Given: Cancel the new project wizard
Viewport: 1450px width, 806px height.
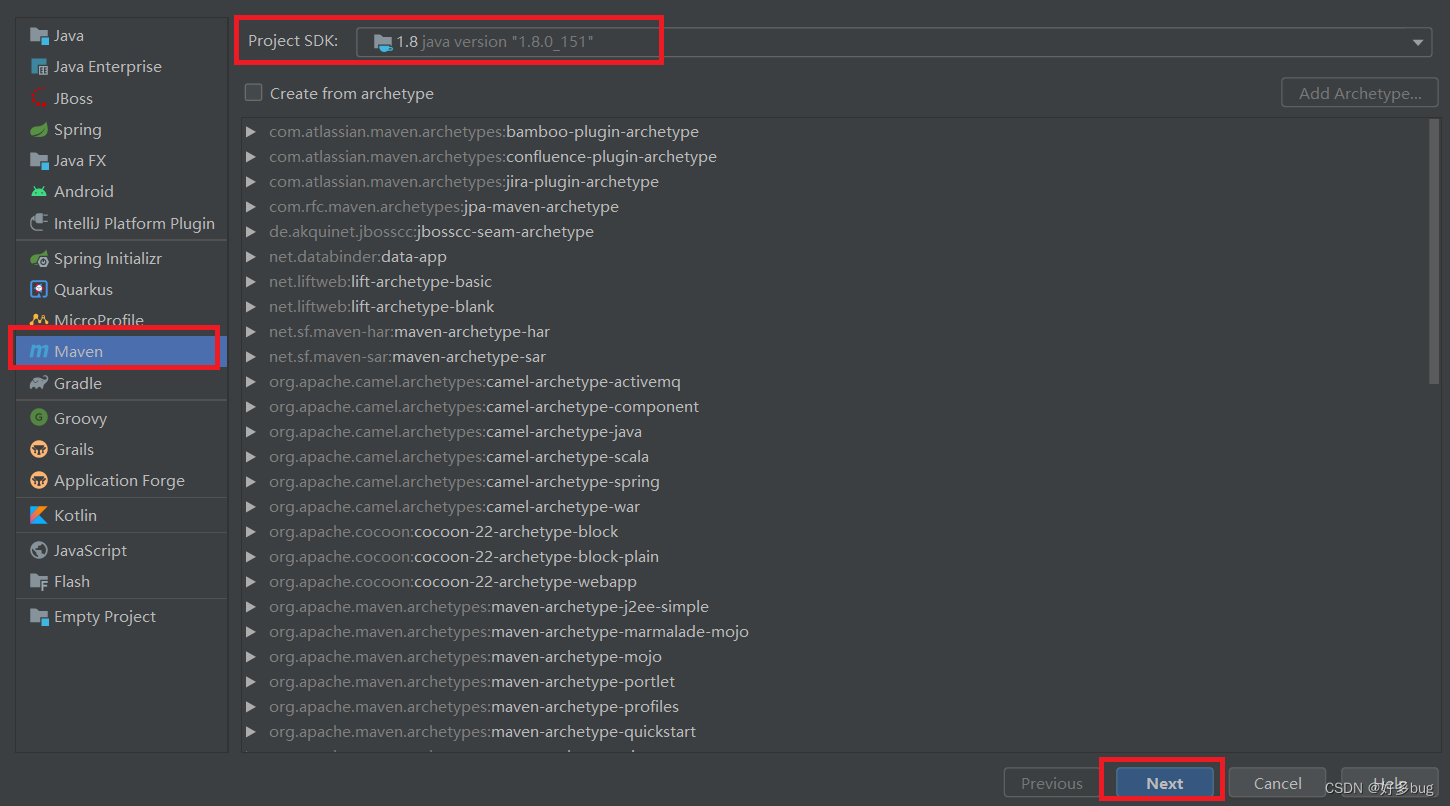Looking at the screenshot, I should tap(1278, 783).
